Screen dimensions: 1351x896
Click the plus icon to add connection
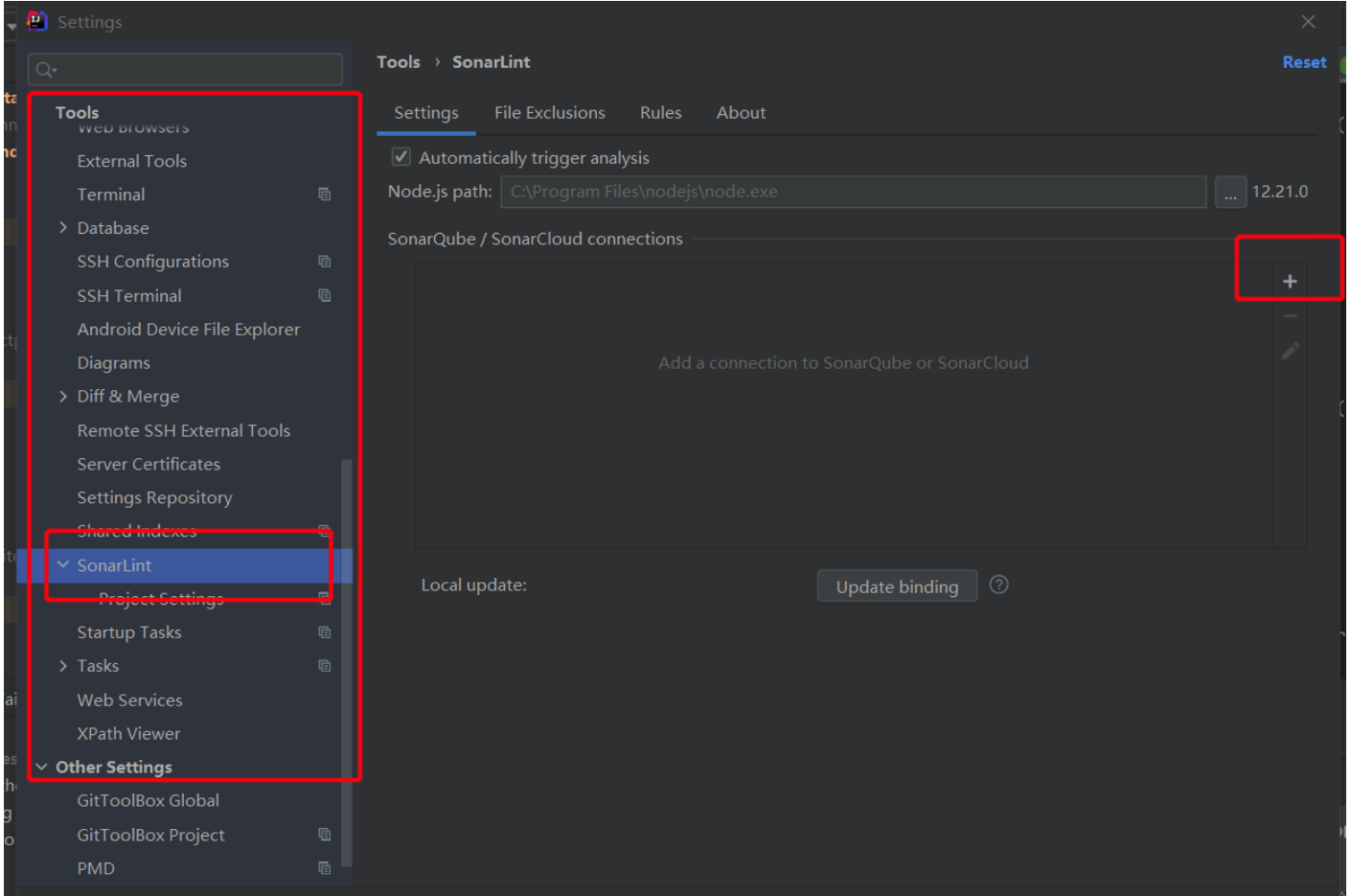point(1290,281)
